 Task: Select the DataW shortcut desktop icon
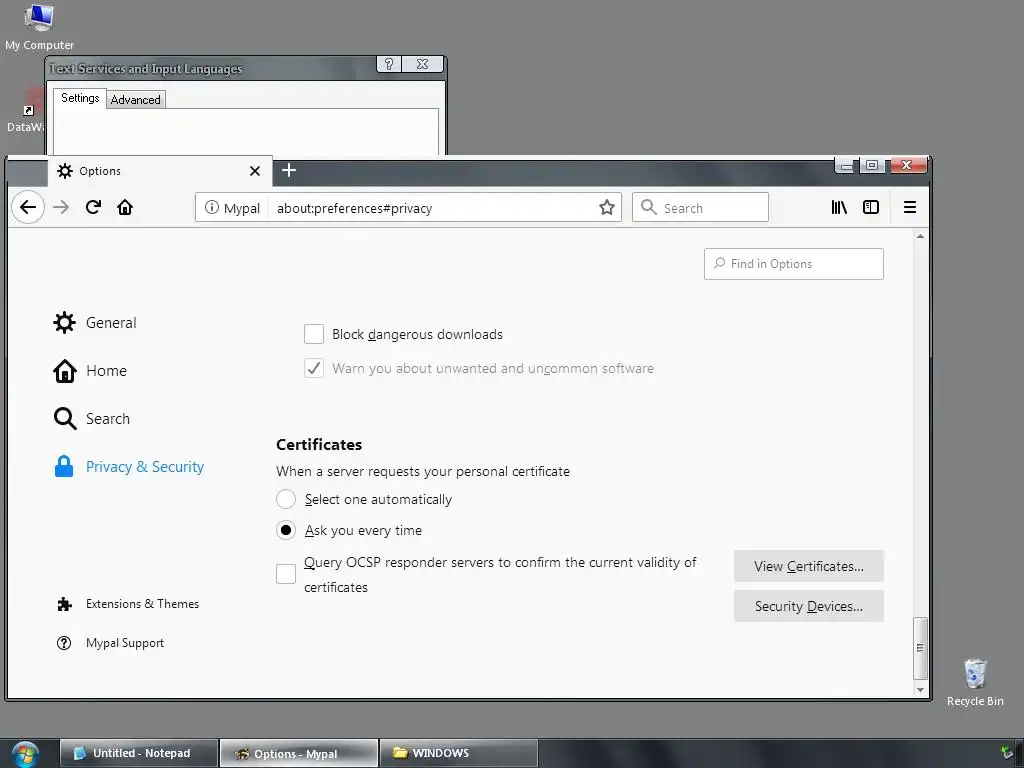[x=25, y=112]
